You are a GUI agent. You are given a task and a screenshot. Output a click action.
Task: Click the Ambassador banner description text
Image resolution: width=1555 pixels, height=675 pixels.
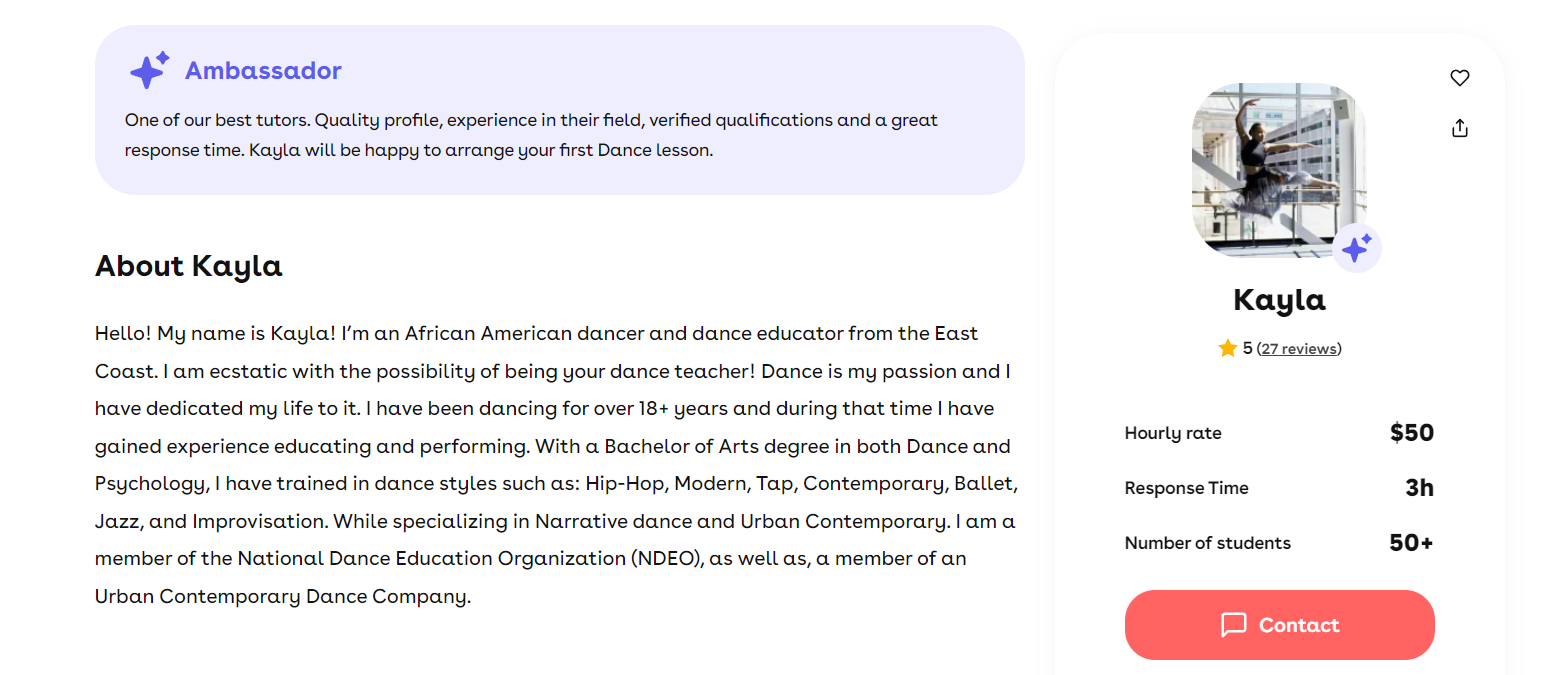pos(531,135)
